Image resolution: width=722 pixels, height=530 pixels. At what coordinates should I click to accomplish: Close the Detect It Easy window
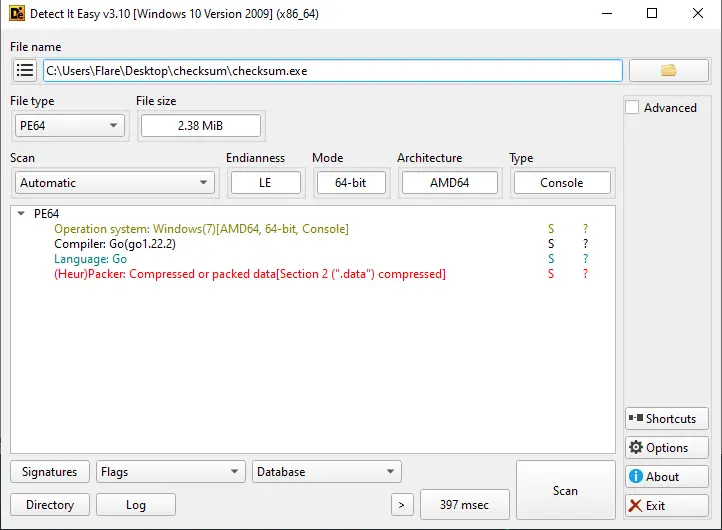click(698, 13)
